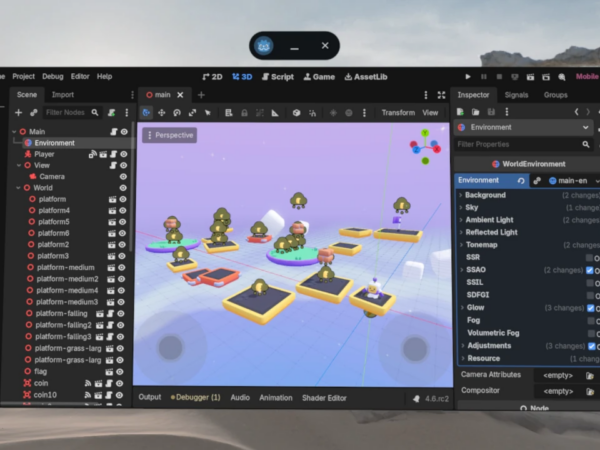Image resolution: width=600 pixels, height=450 pixels.
Task: Click the instance child scene link icon
Action: [x=33, y=113]
